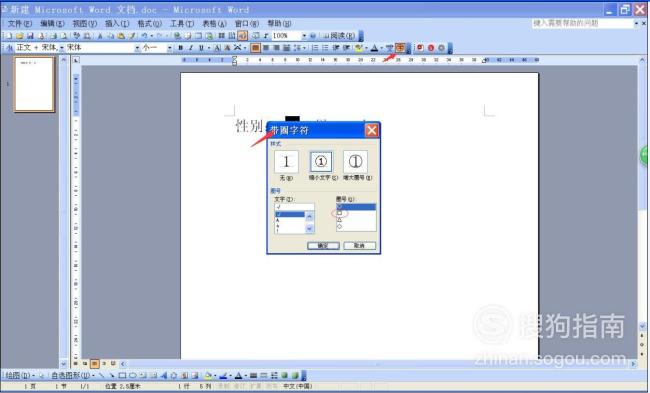The height and width of the screenshot is (393, 650).
Task: Click the Enclose Characters toolbar icon
Action: pyautogui.click(x=400, y=48)
